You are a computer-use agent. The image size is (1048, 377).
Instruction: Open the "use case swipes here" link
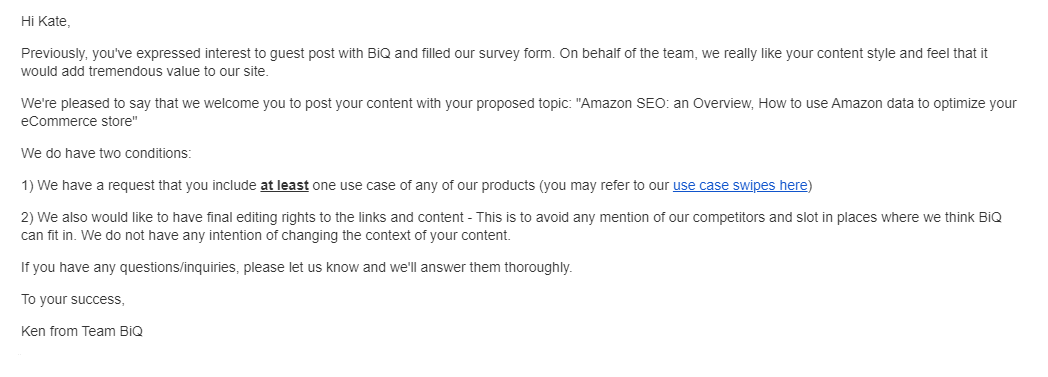tap(740, 185)
